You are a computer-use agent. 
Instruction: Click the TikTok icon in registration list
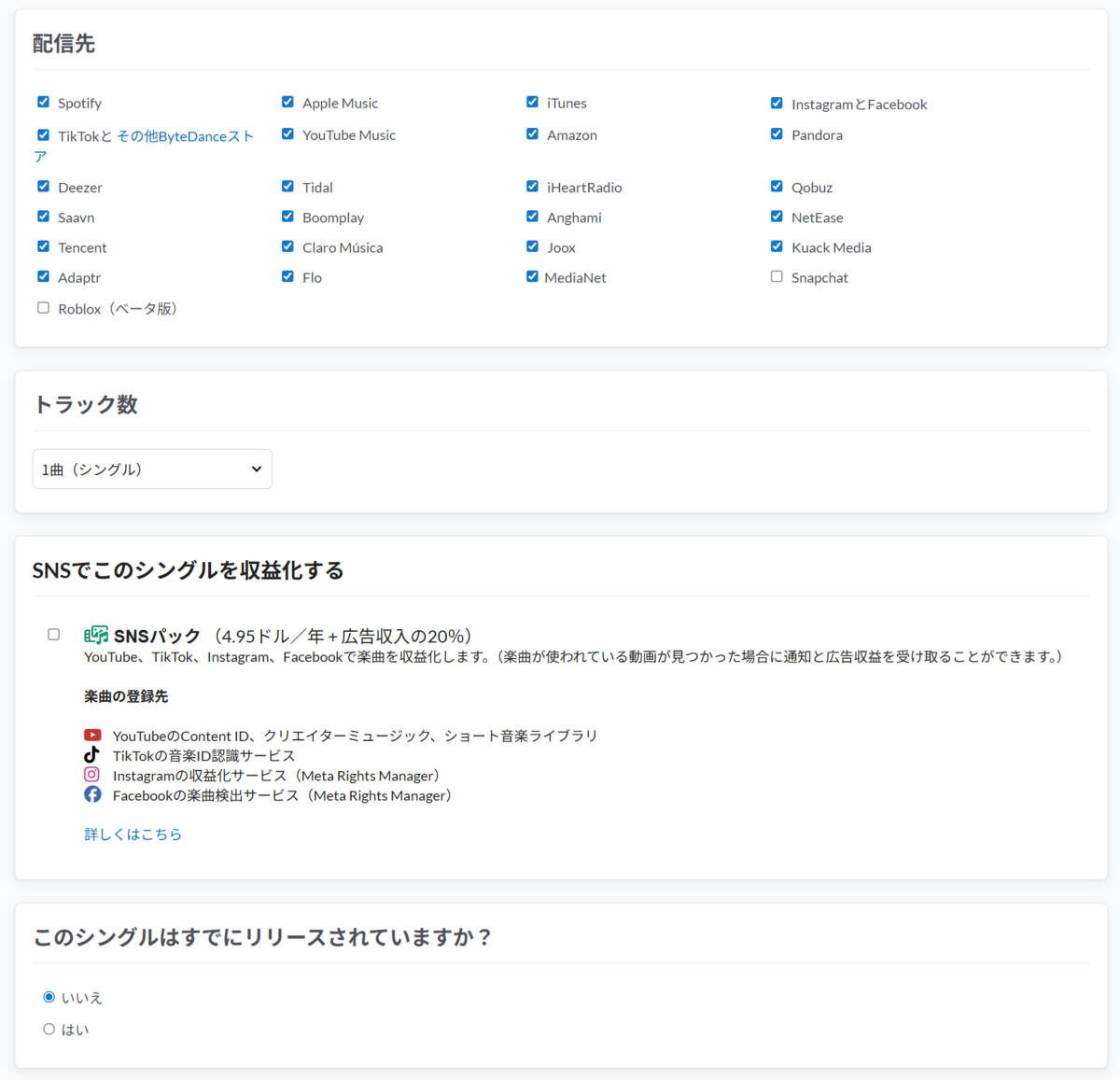(x=91, y=754)
